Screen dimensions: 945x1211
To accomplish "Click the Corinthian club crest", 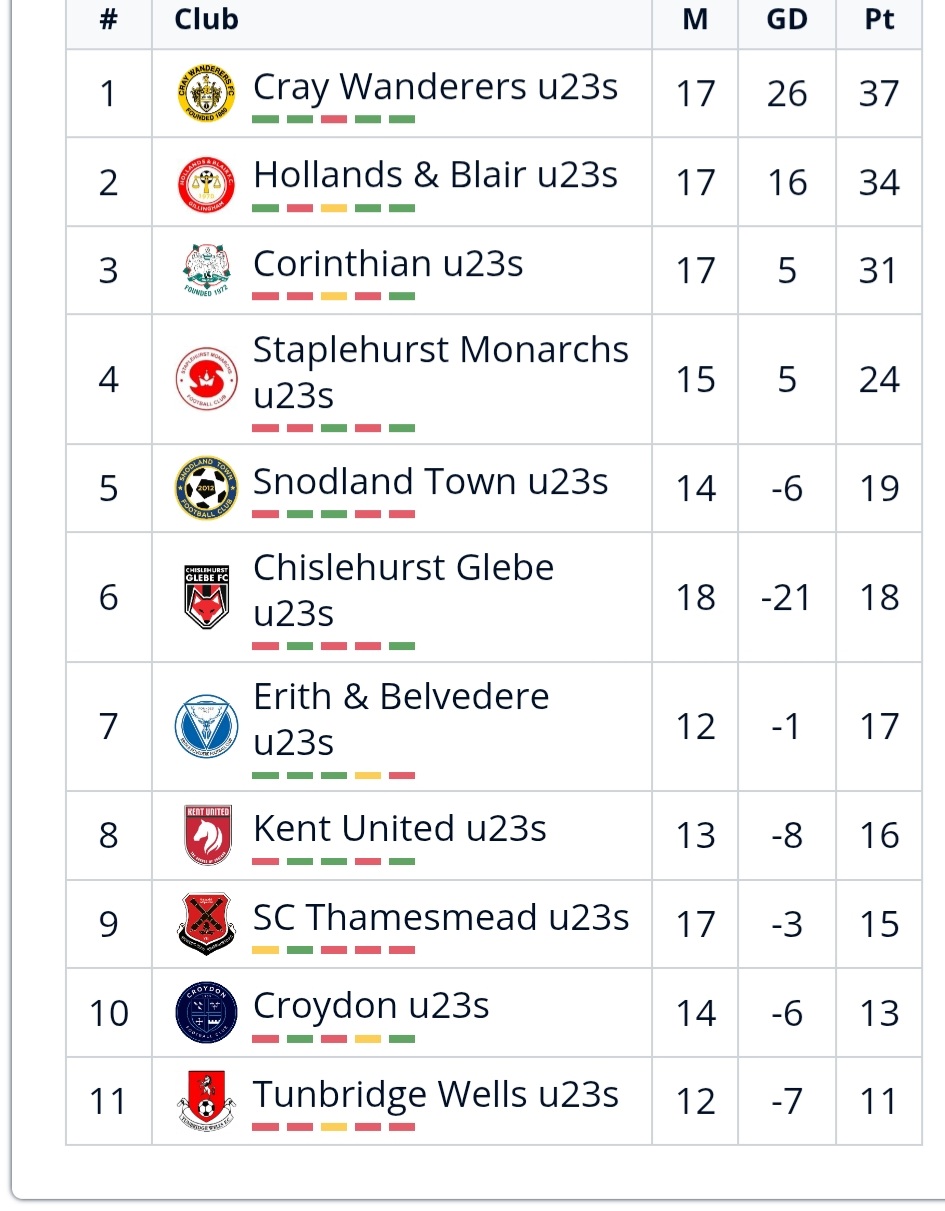I will (206, 270).
